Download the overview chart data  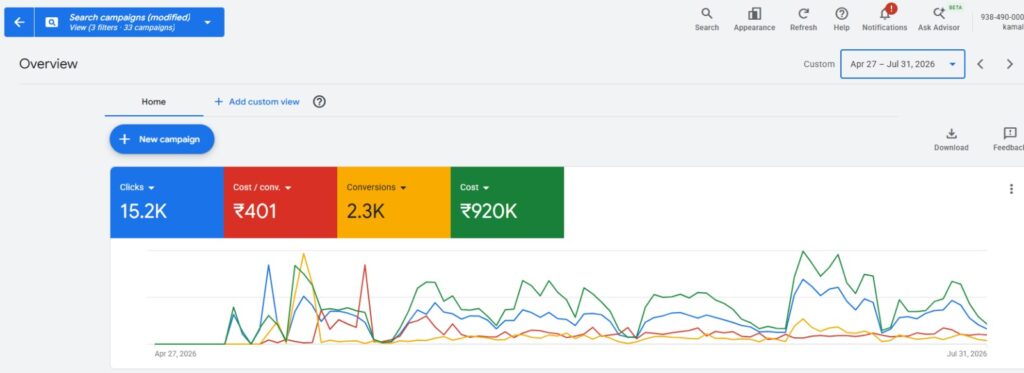pyautogui.click(x=951, y=139)
